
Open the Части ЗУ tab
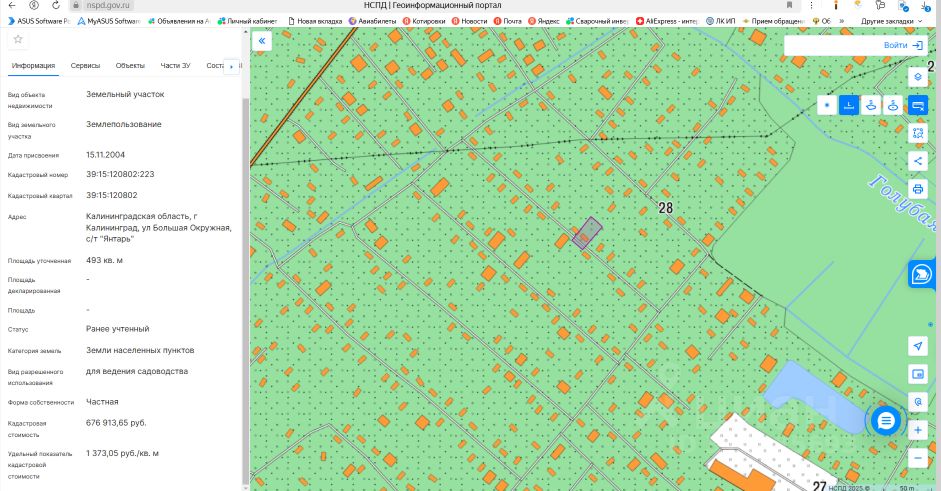175,65
